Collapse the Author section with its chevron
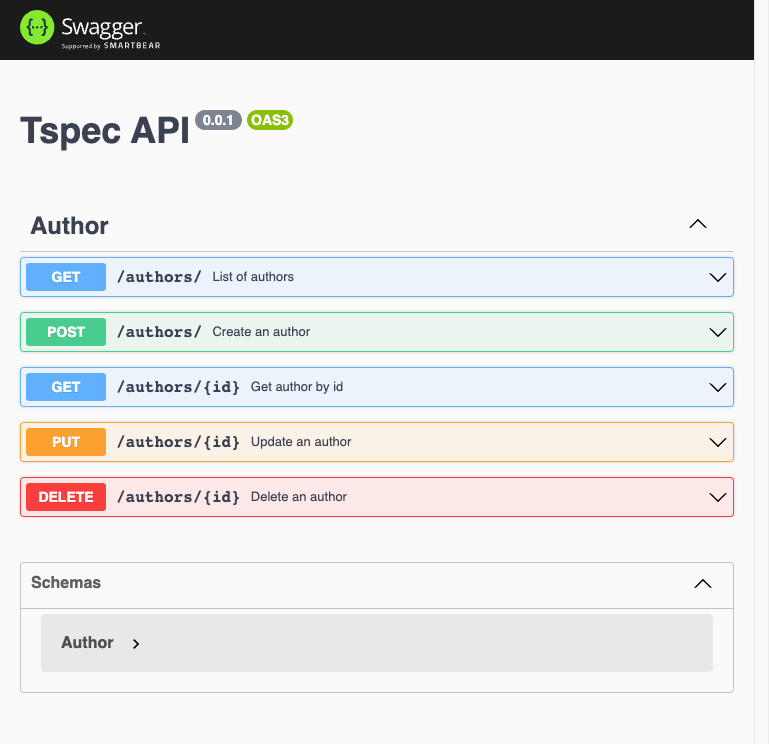Screen dimensions: 769x744 [698, 225]
